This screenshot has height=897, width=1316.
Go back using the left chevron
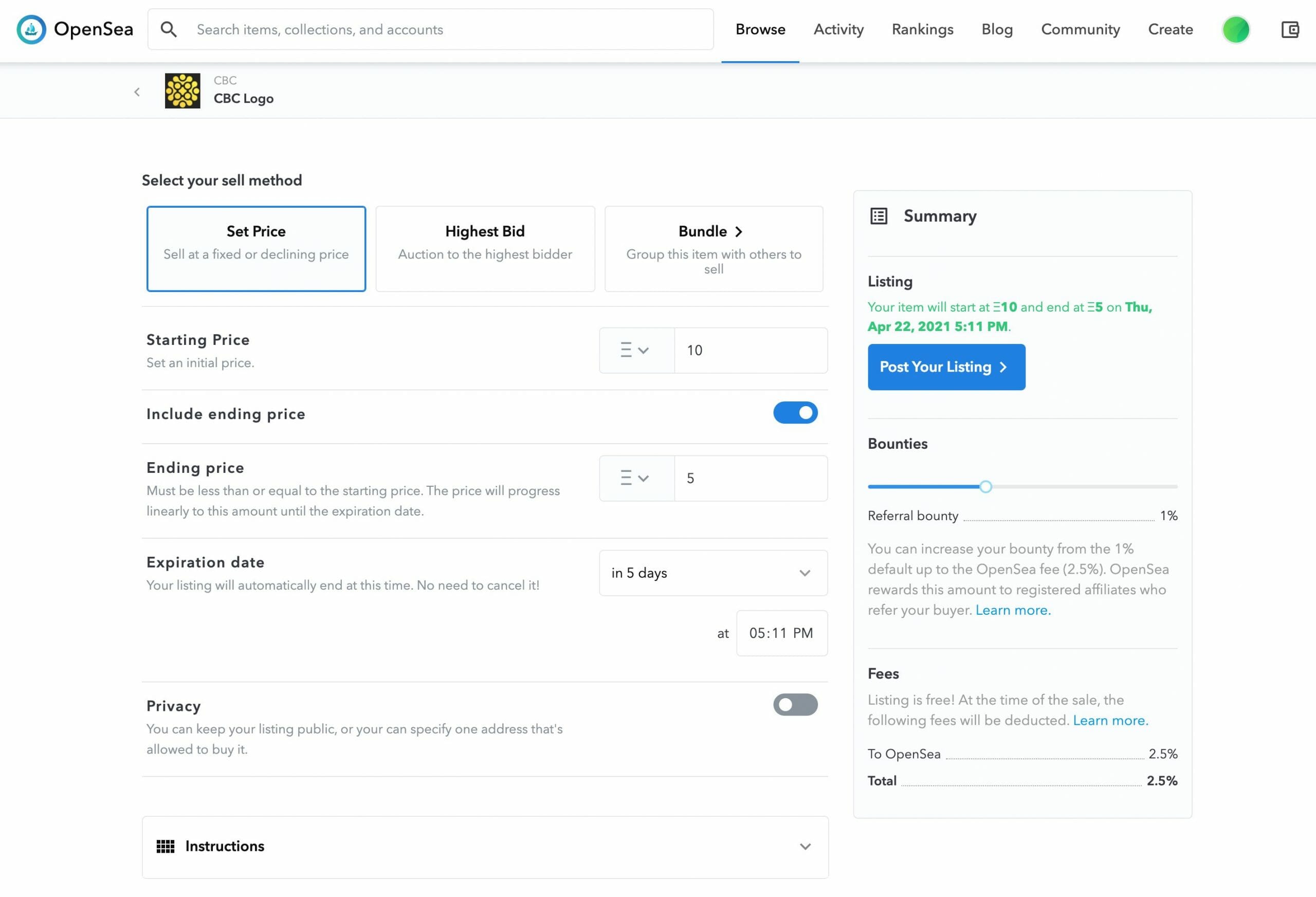[x=137, y=91]
